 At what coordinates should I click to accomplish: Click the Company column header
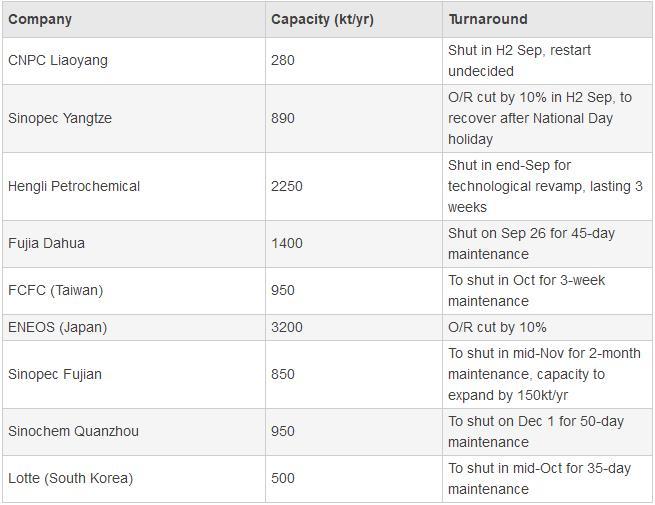[40, 19]
